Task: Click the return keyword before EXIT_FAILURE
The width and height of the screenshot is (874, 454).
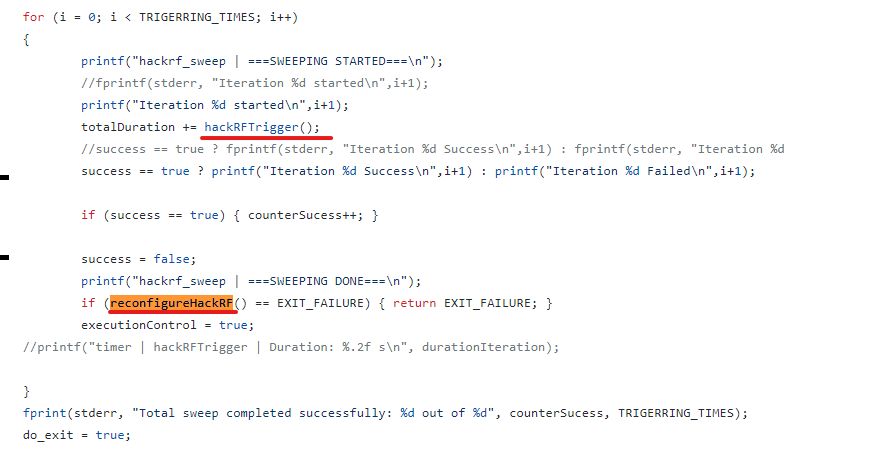Action: [415, 303]
